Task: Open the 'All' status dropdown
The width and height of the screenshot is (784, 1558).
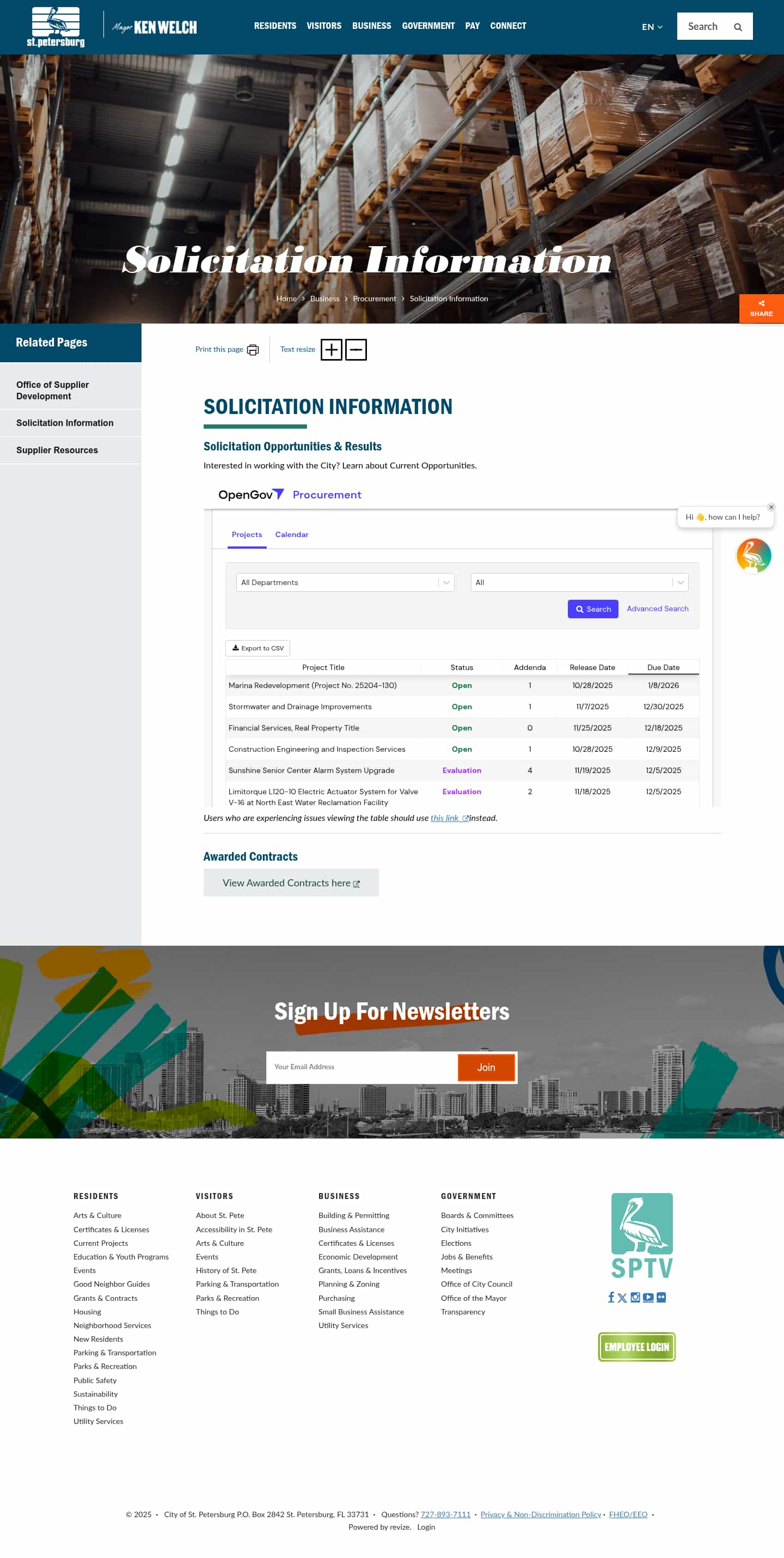Action: 579,582
